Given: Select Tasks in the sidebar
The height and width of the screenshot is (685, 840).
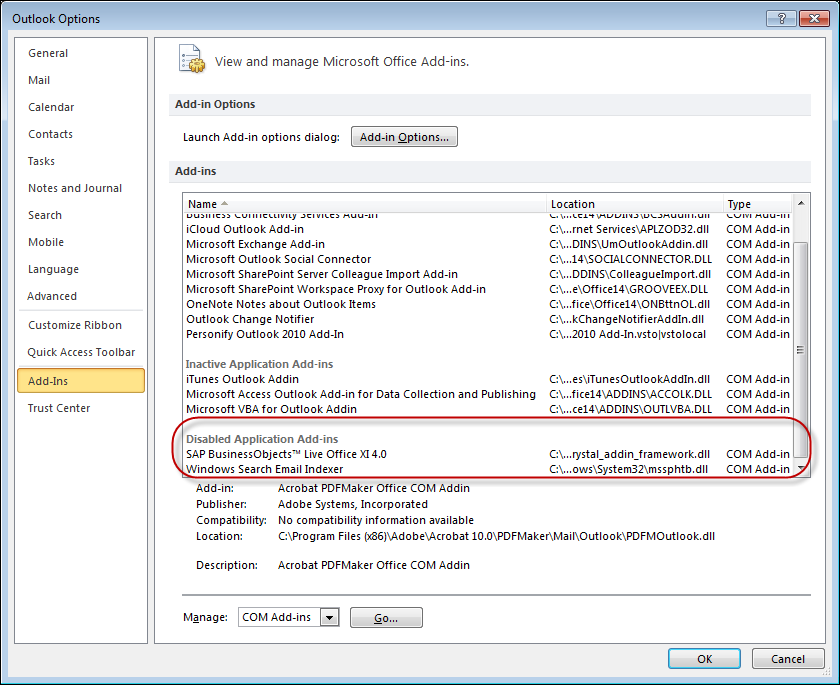Looking at the screenshot, I should (41, 161).
